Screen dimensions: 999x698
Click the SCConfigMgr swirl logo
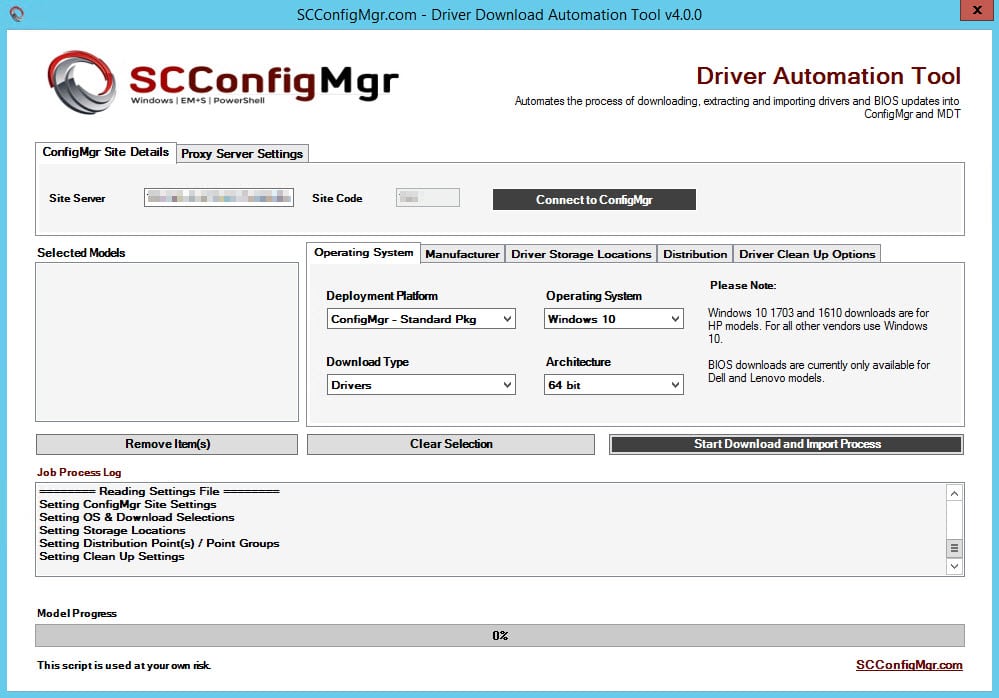point(82,82)
